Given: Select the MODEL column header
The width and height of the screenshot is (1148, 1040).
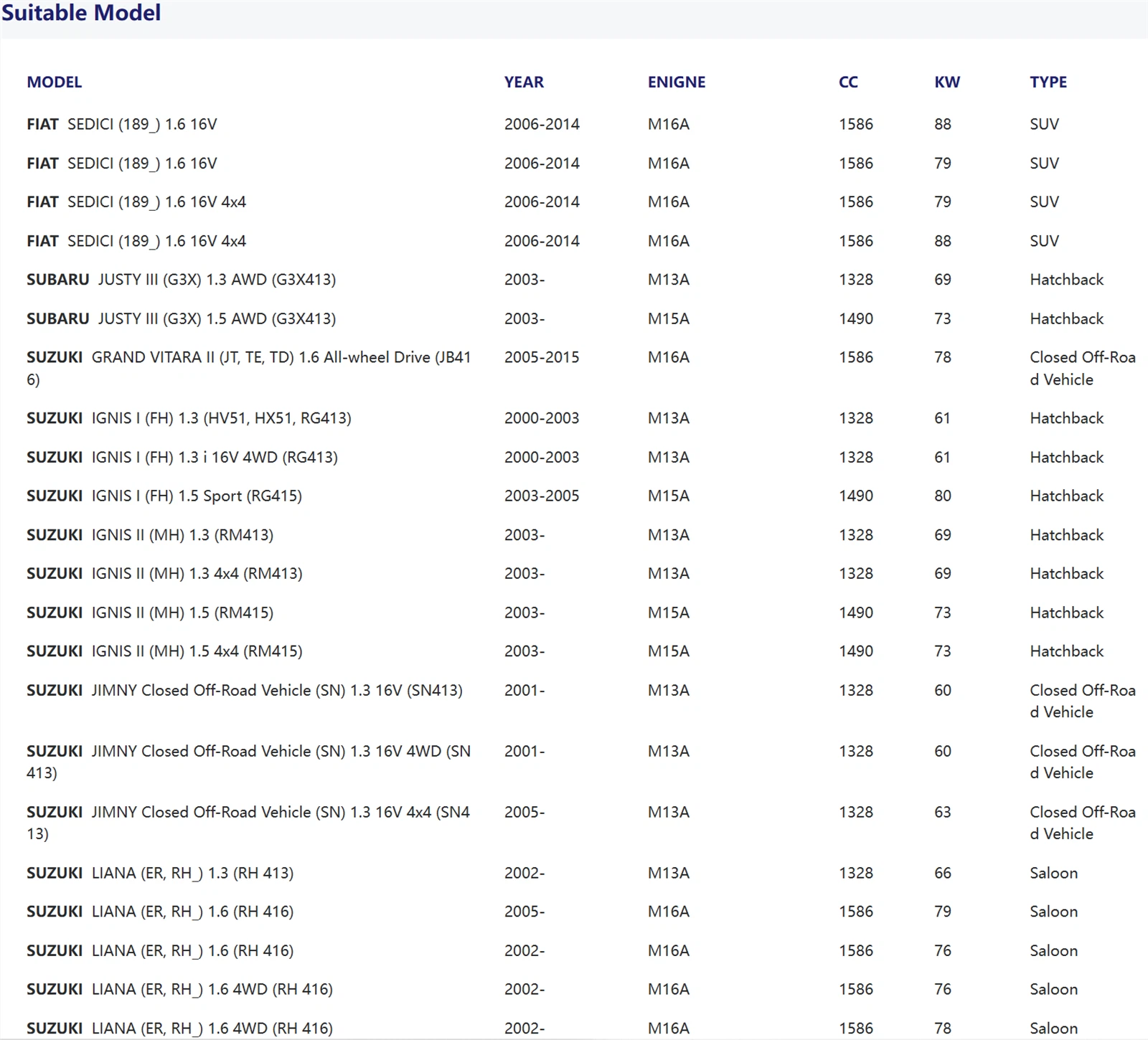Looking at the screenshot, I should [x=55, y=82].
